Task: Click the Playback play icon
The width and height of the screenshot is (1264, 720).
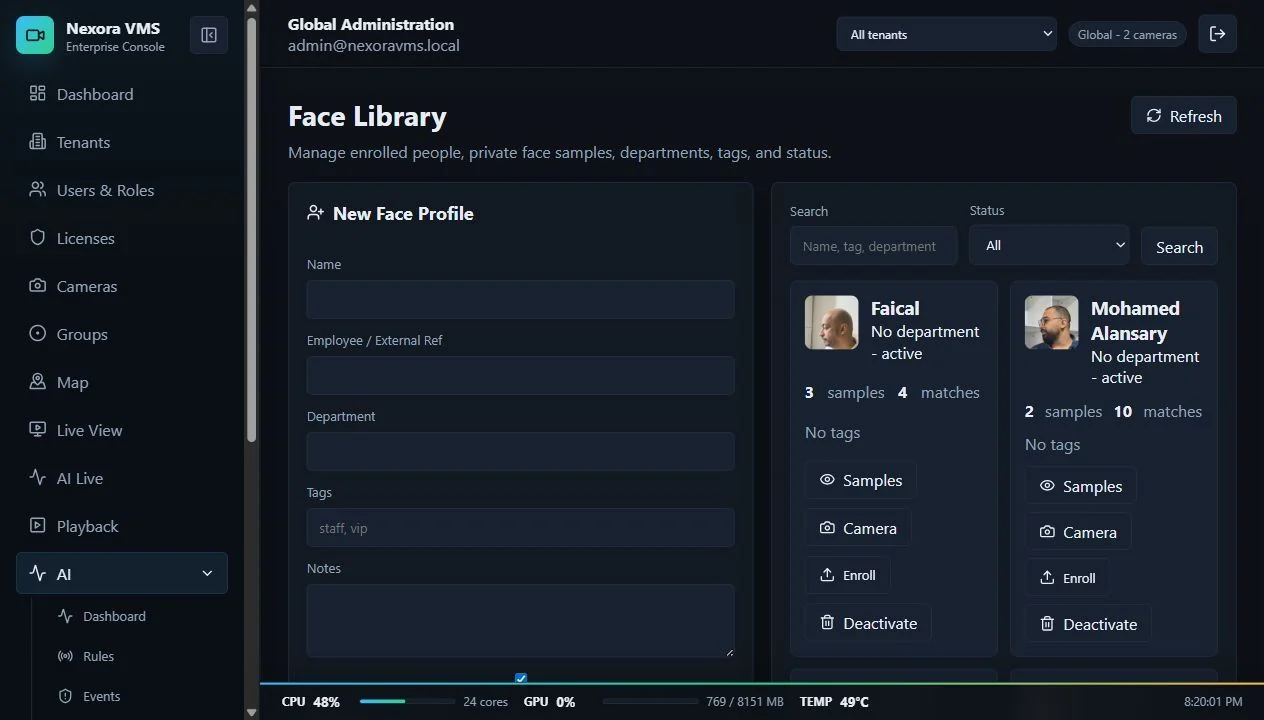Action: coord(38,526)
